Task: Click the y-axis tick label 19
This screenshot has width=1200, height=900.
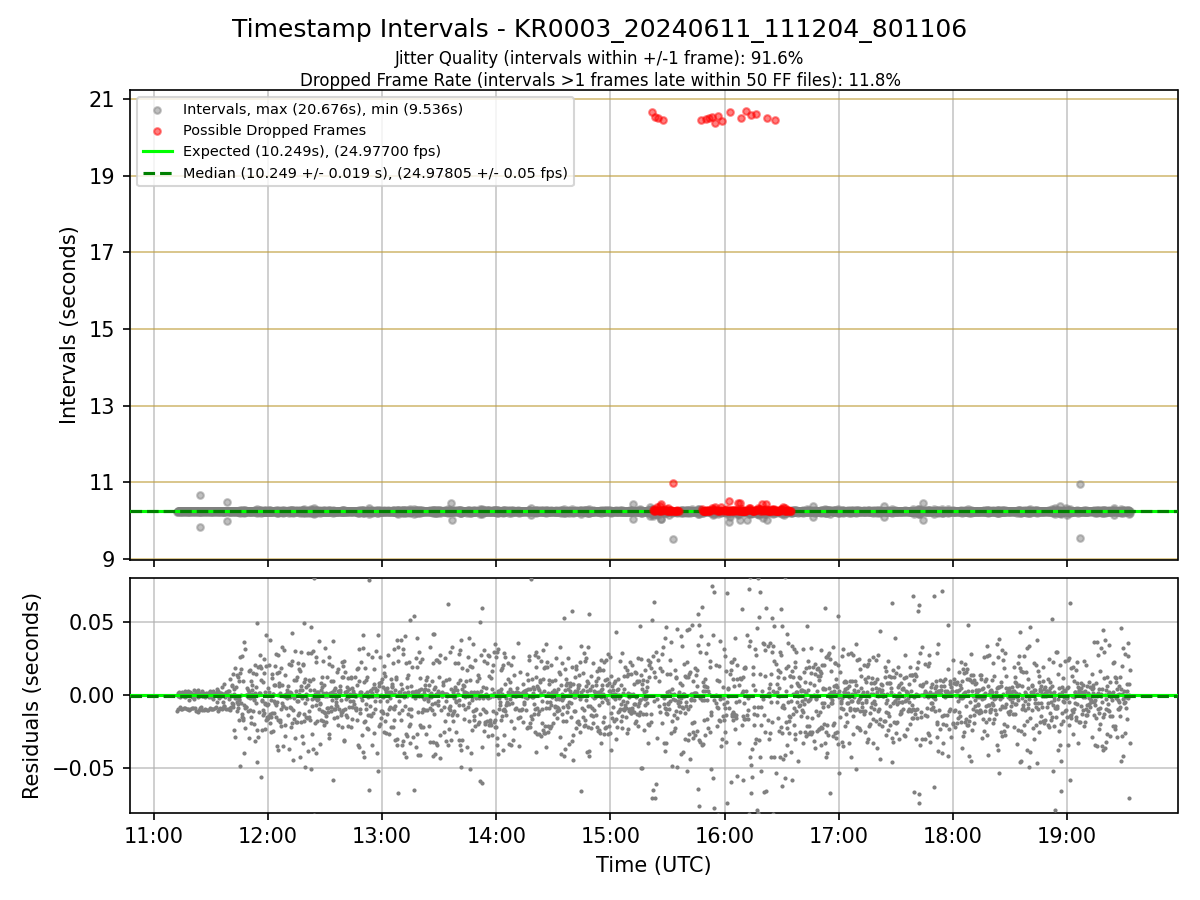Action: (x=101, y=176)
